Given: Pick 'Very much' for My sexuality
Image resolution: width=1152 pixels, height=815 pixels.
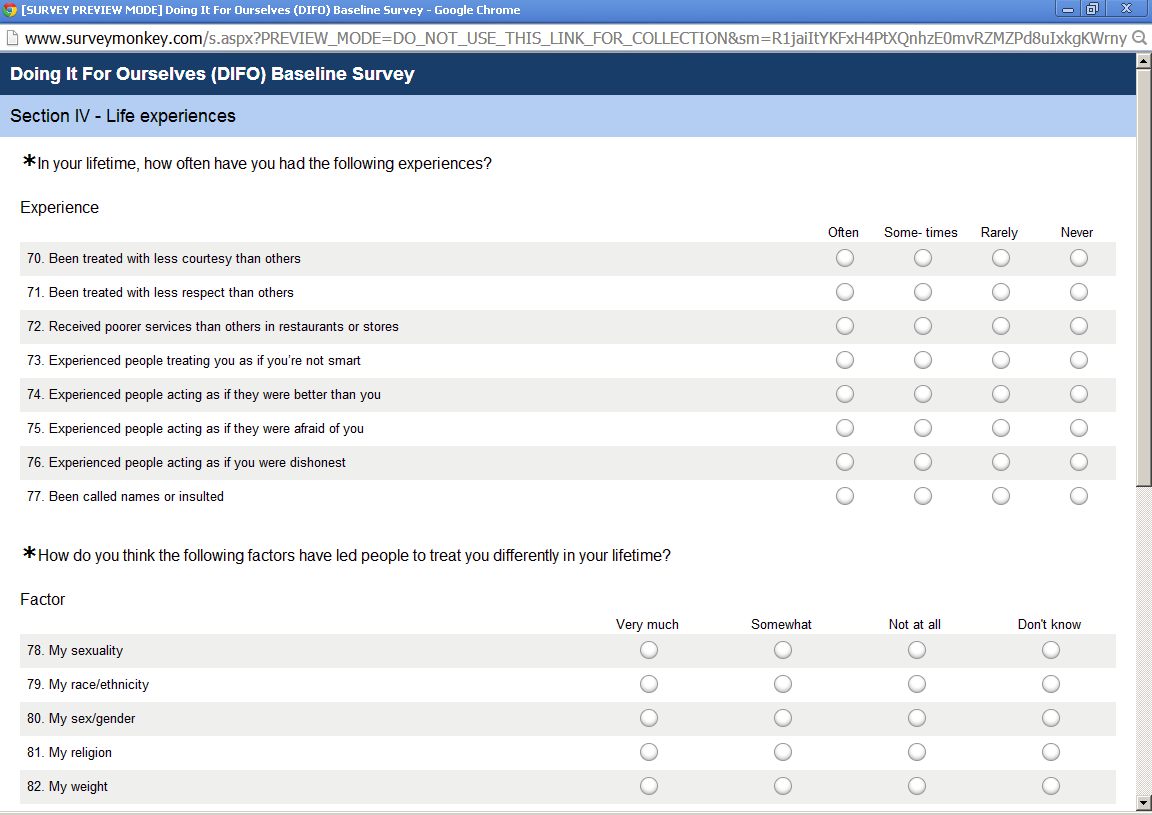Looking at the screenshot, I should [x=649, y=650].
